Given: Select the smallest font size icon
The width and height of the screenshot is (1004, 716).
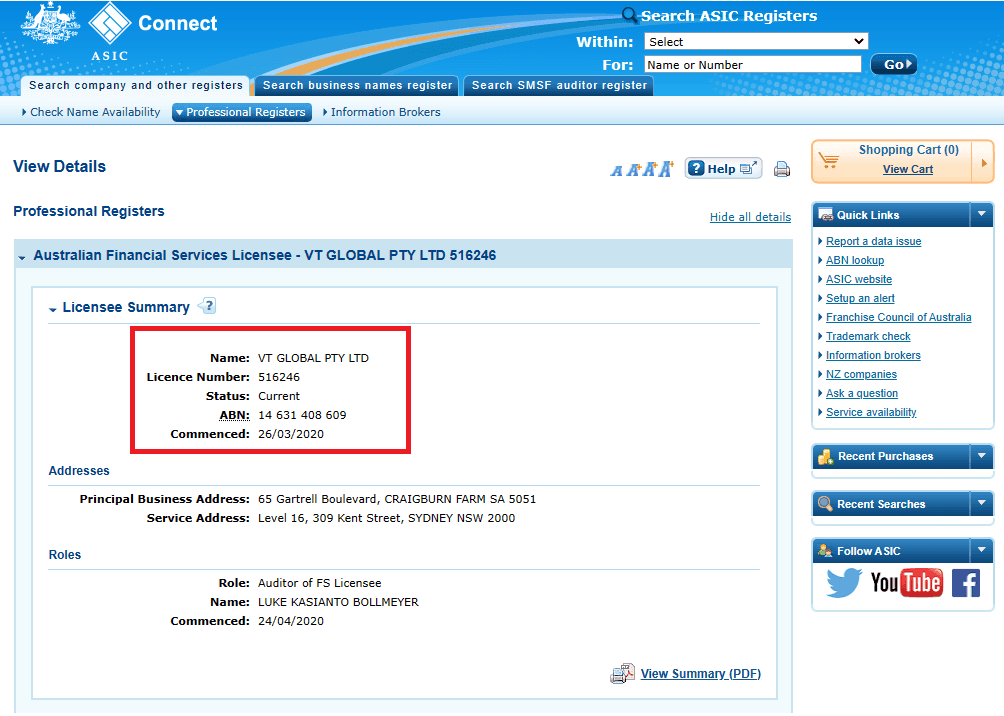Looking at the screenshot, I should (616, 170).
